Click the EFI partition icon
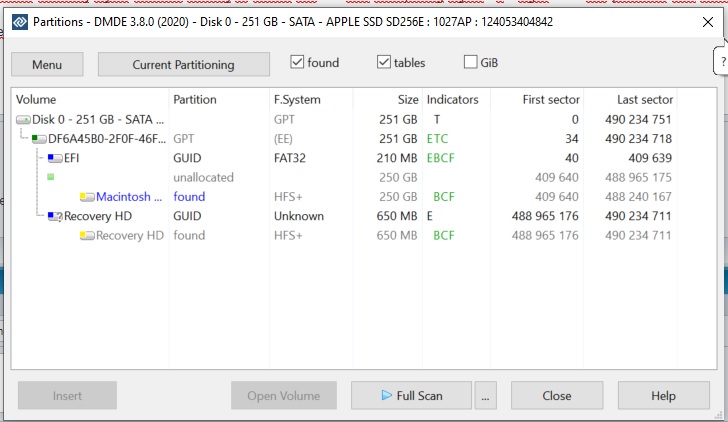 click(x=55, y=158)
